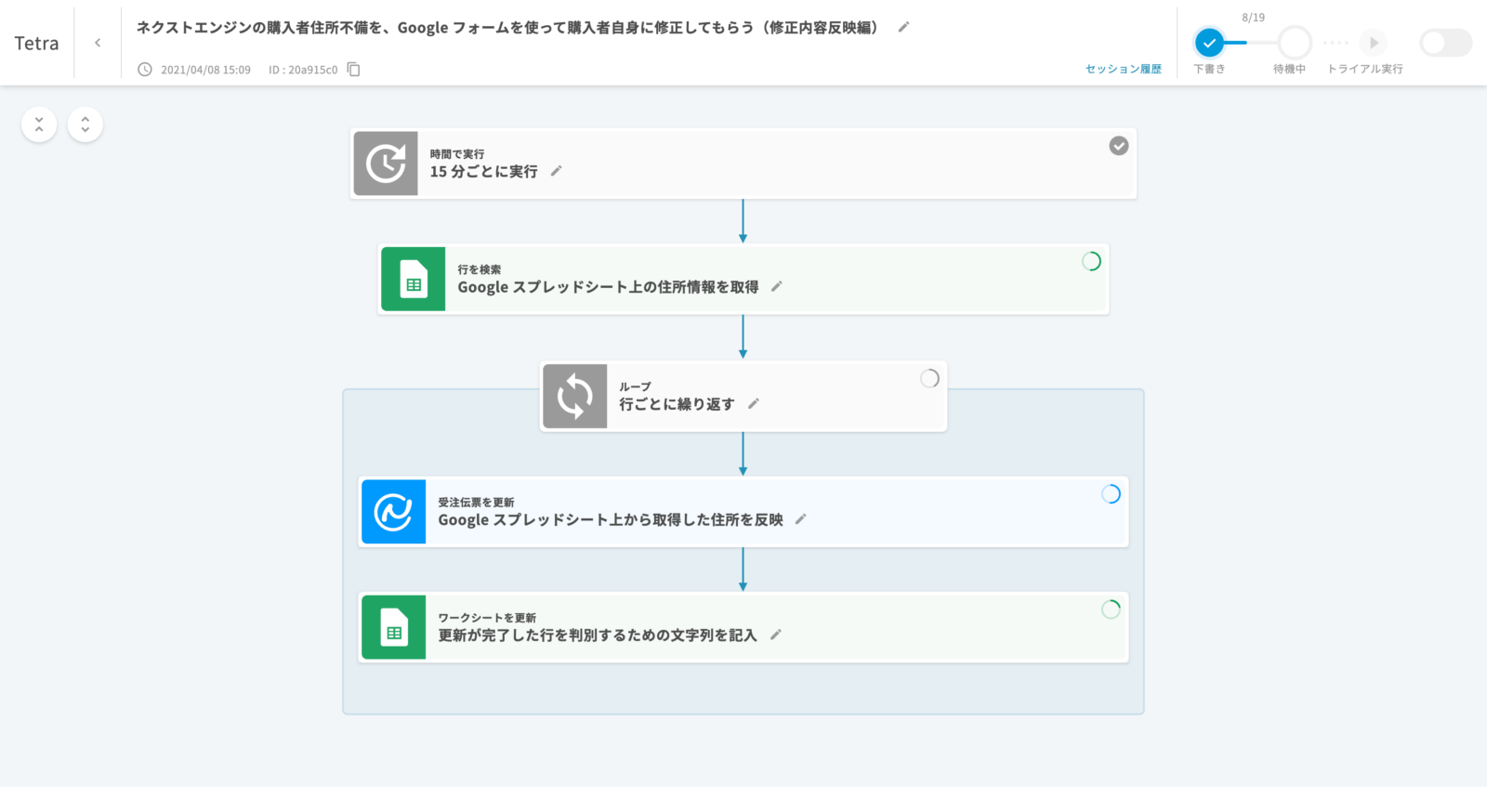The height and width of the screenshot is (812, 1487).
Task: Toggle the workflow enable switch
Action: tap(1445, 43)
